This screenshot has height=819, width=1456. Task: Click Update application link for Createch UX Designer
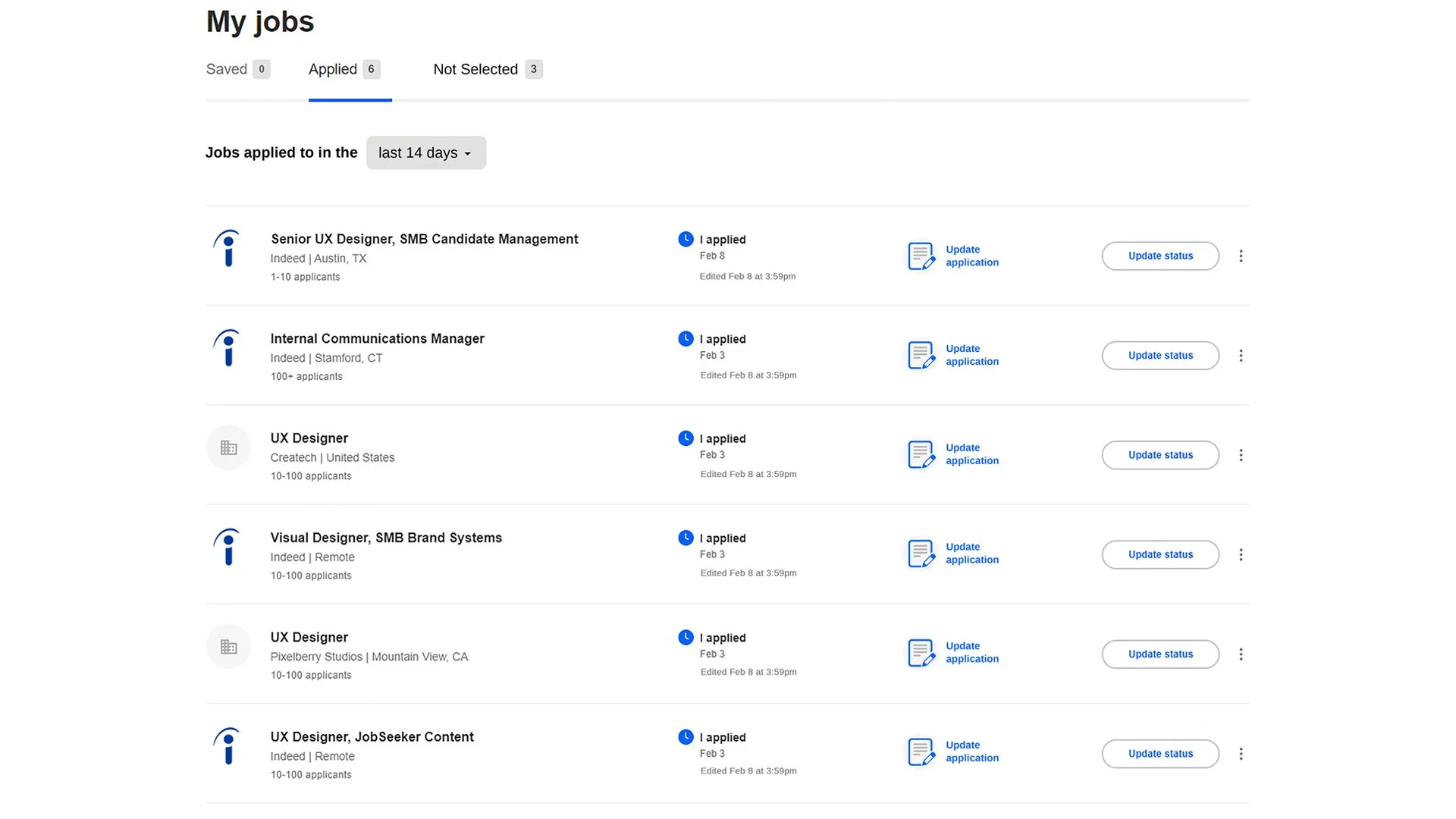(x=971, y=454)
